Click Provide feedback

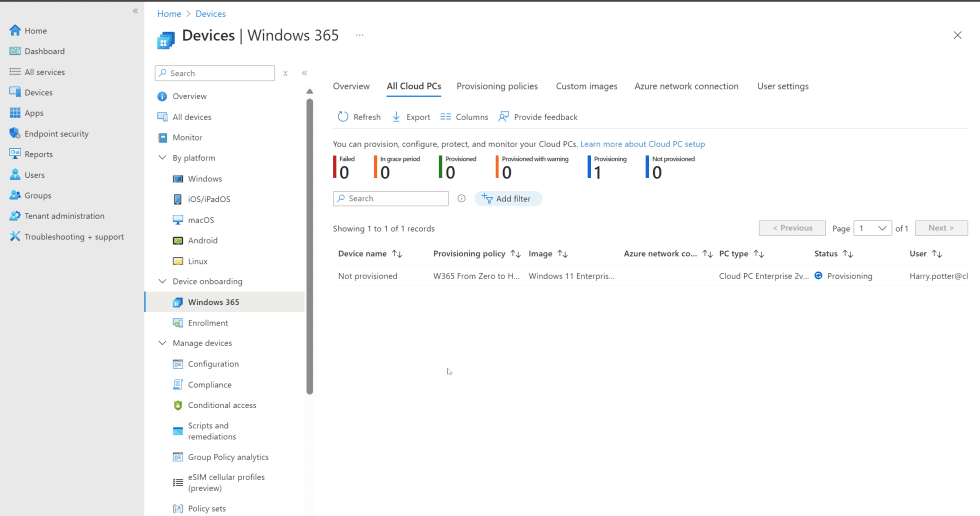[x=538, y=117]
